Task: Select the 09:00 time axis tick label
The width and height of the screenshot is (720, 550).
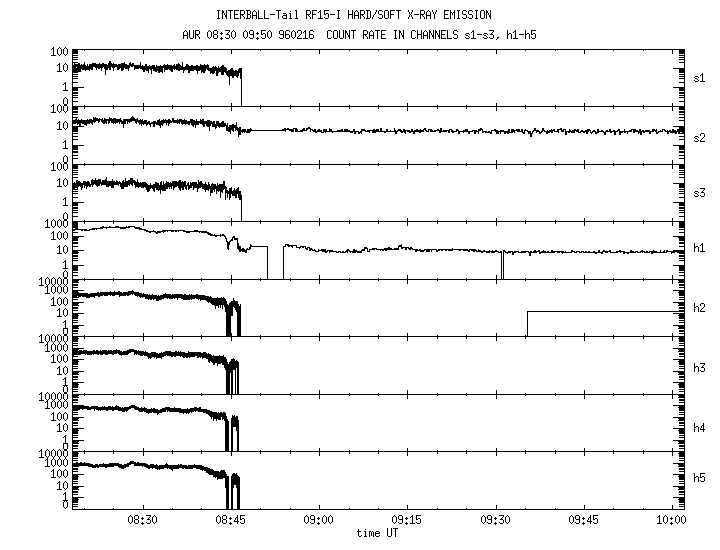Action: pos(319,521)
